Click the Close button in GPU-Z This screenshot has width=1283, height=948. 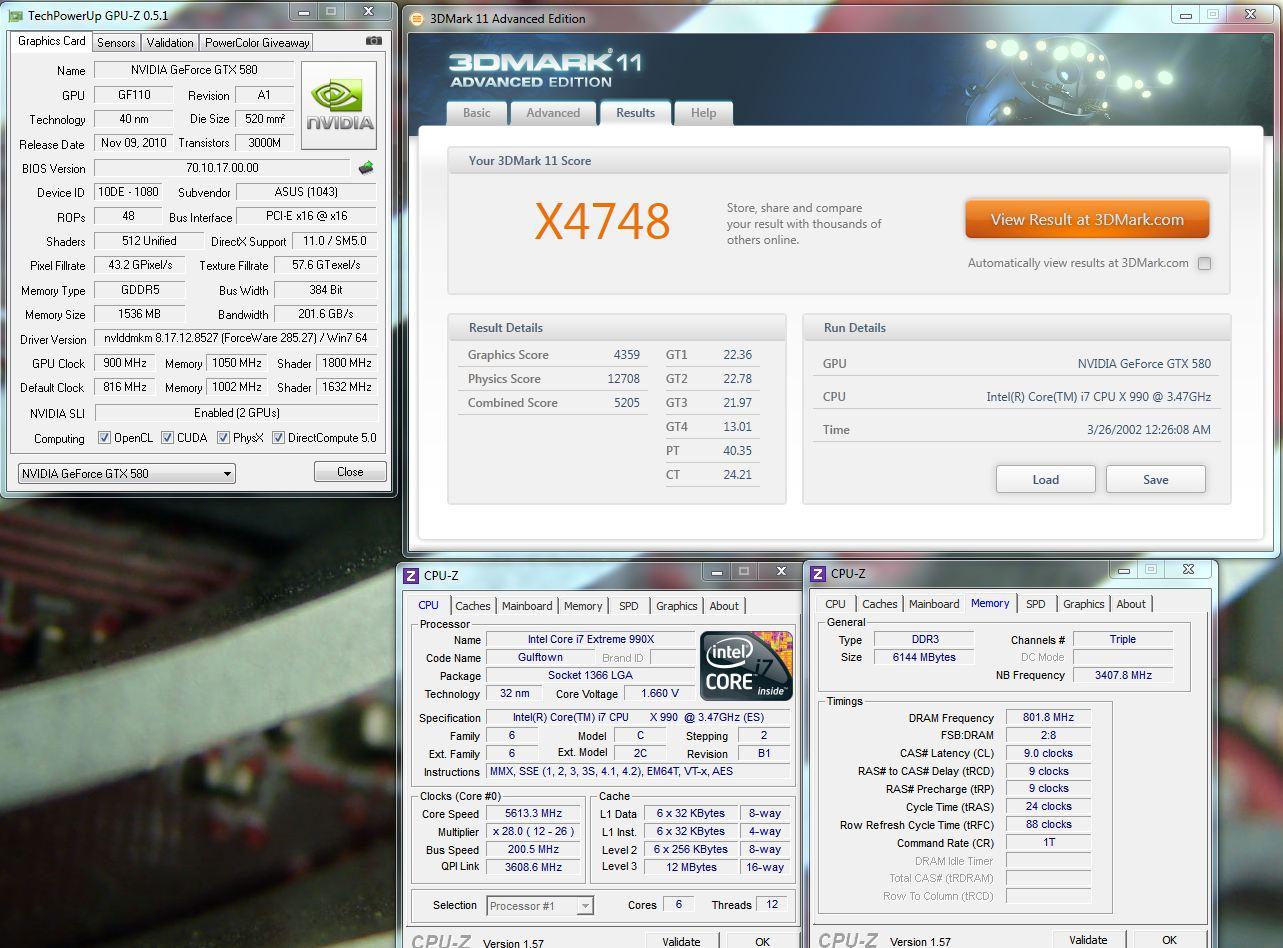350,472
